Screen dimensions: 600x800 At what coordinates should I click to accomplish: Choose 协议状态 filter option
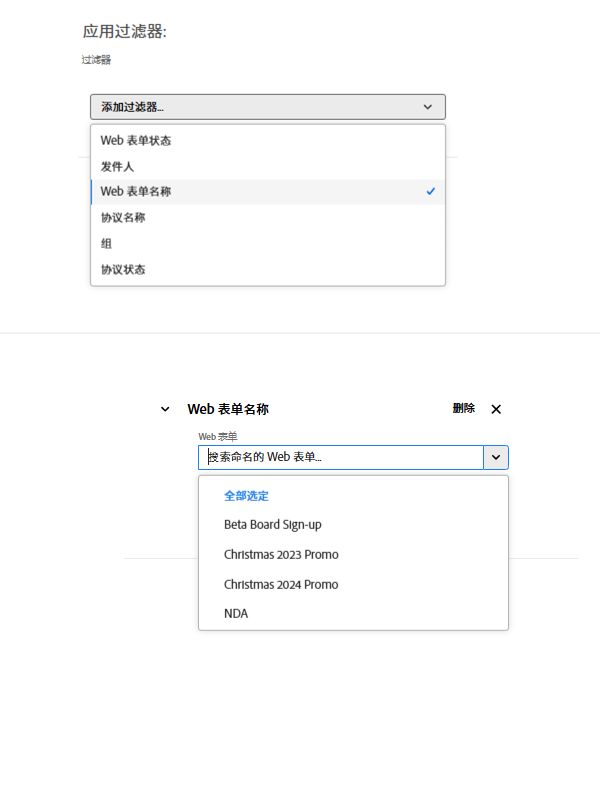coord(268,270)
